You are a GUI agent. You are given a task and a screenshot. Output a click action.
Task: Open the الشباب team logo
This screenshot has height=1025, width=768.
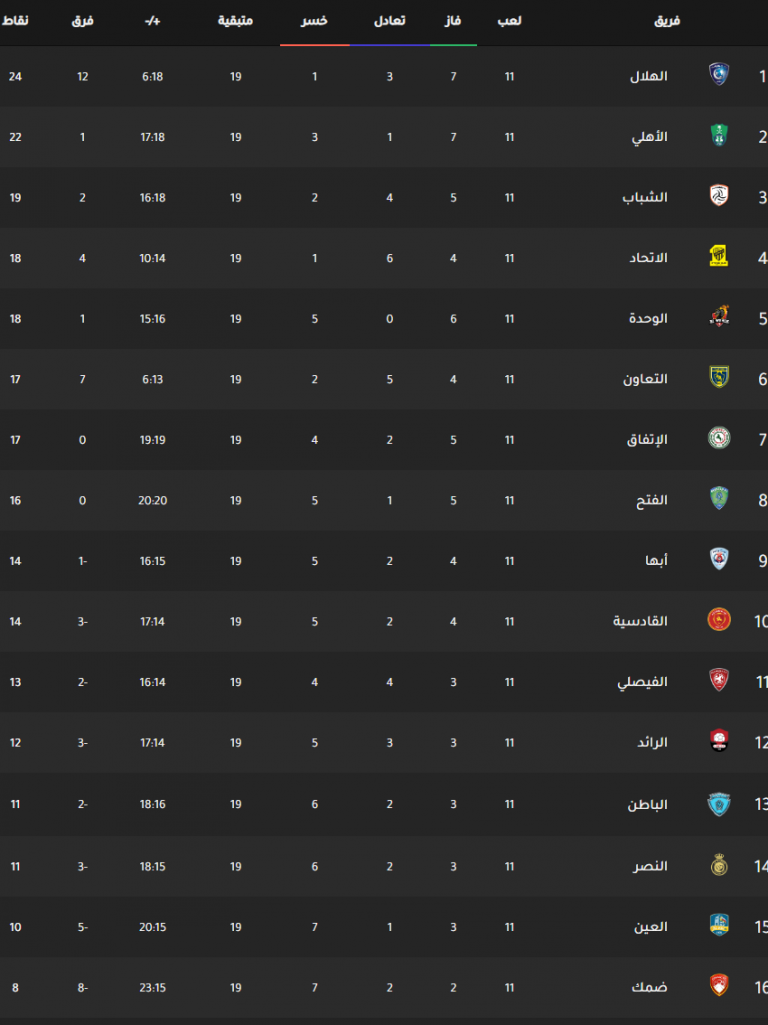click(x=719, y=195)
